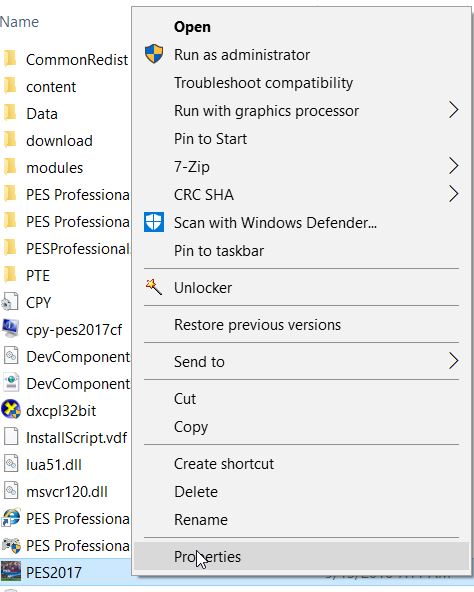
Task: Choose Pin to taskbar
Action: (x=301, y=250)
